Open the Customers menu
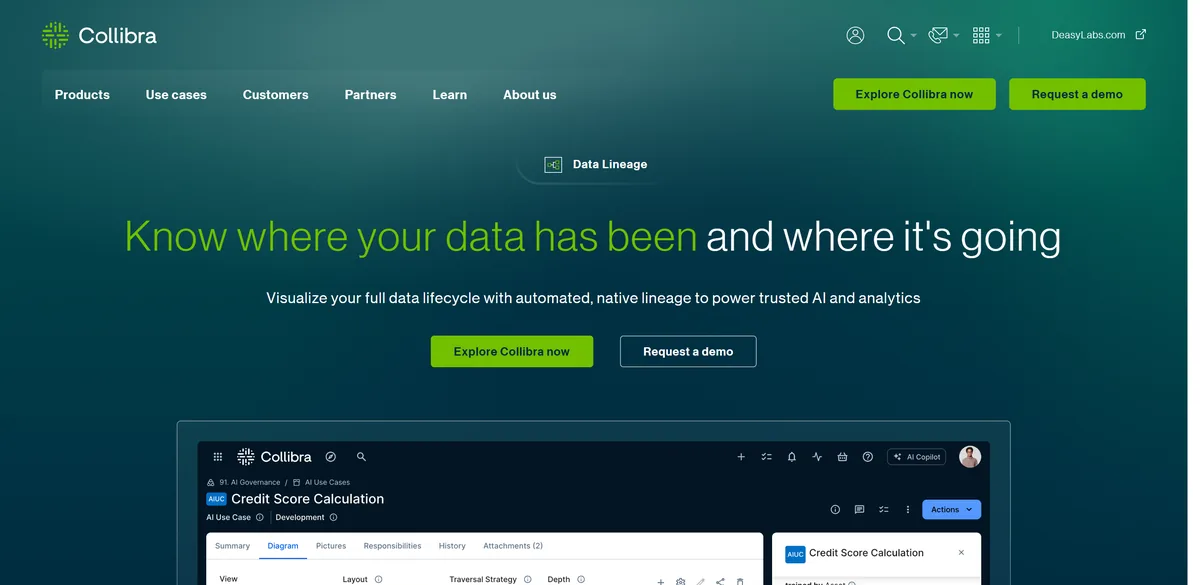1200x585 pixels. 275,94
